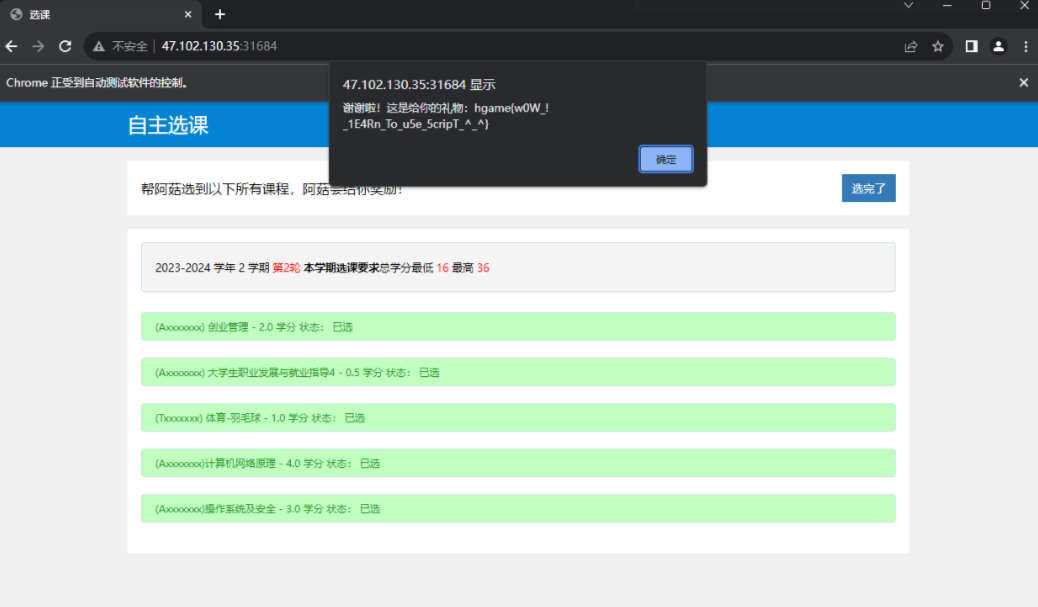Click the address bar URL 47.102.130.35:31684
Image resolution: width=1038 pixels, height=607 pixels.
pos(219,46)
